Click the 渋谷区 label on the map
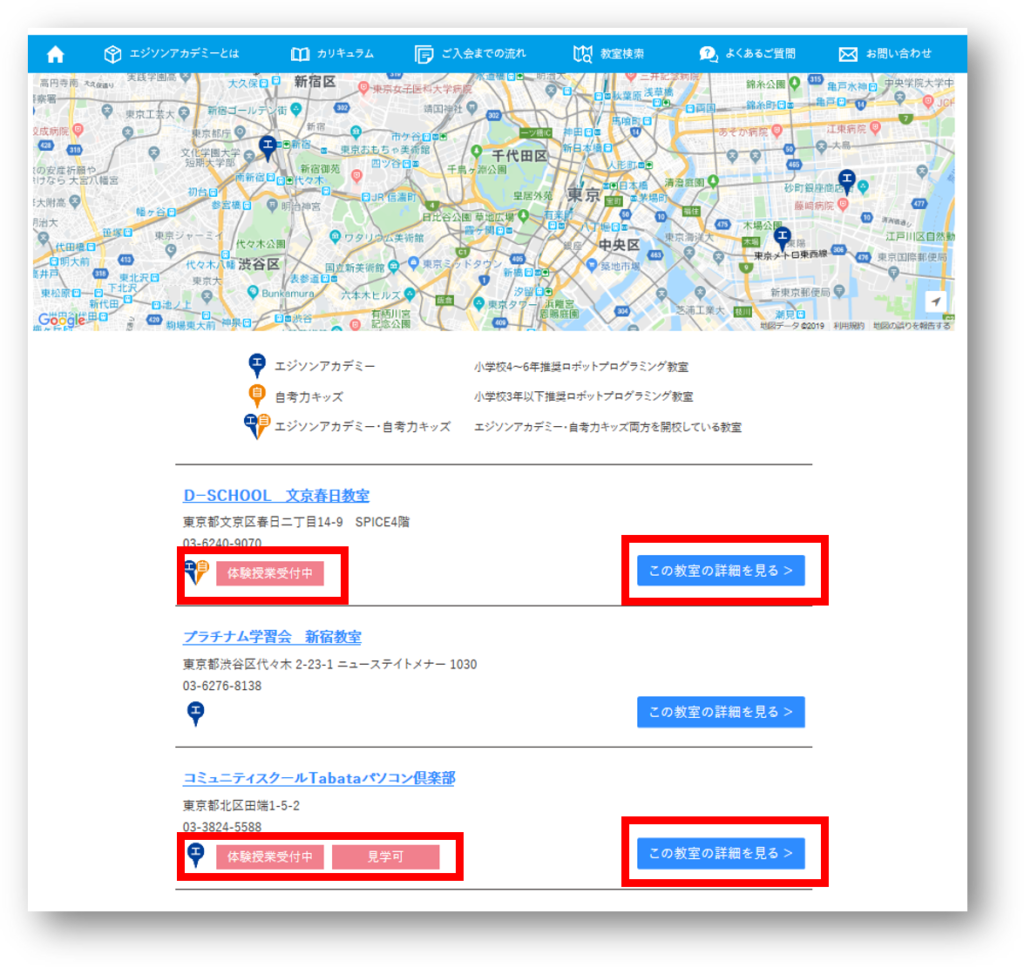 pyautogui.click(x=259, y=265)
